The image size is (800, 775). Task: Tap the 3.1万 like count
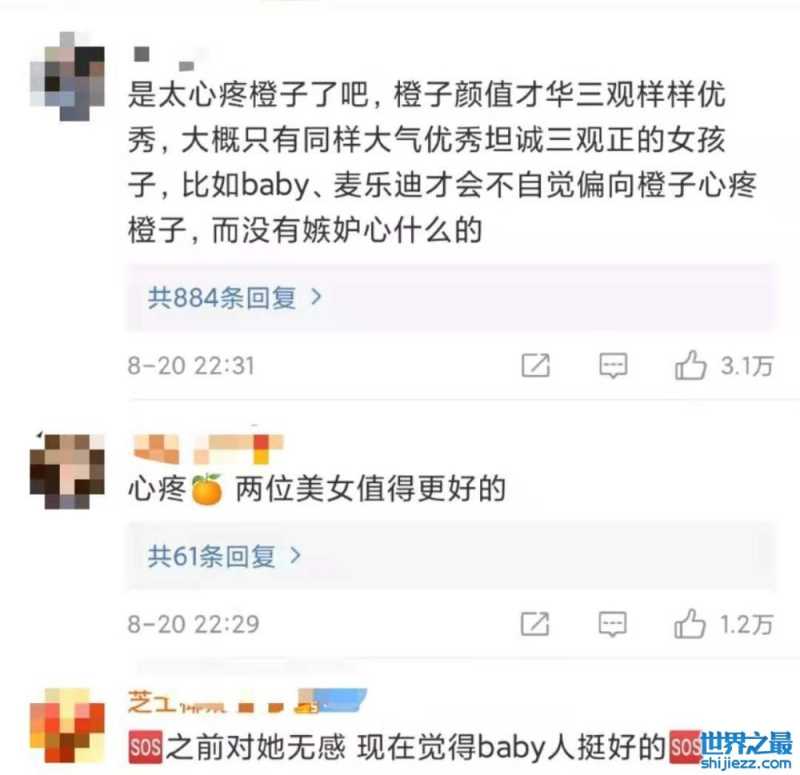747,366
